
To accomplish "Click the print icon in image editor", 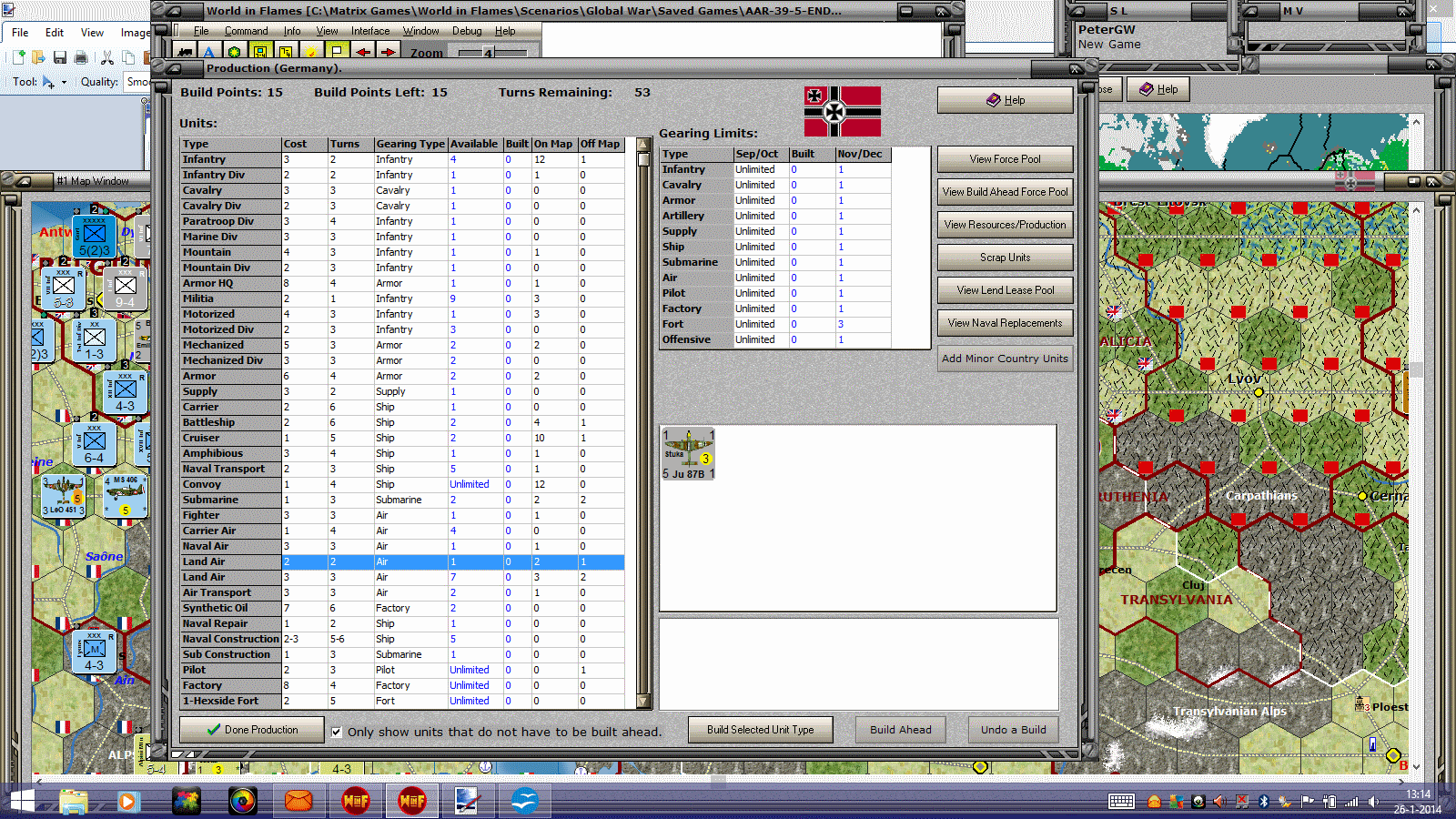I will [81, 57].
